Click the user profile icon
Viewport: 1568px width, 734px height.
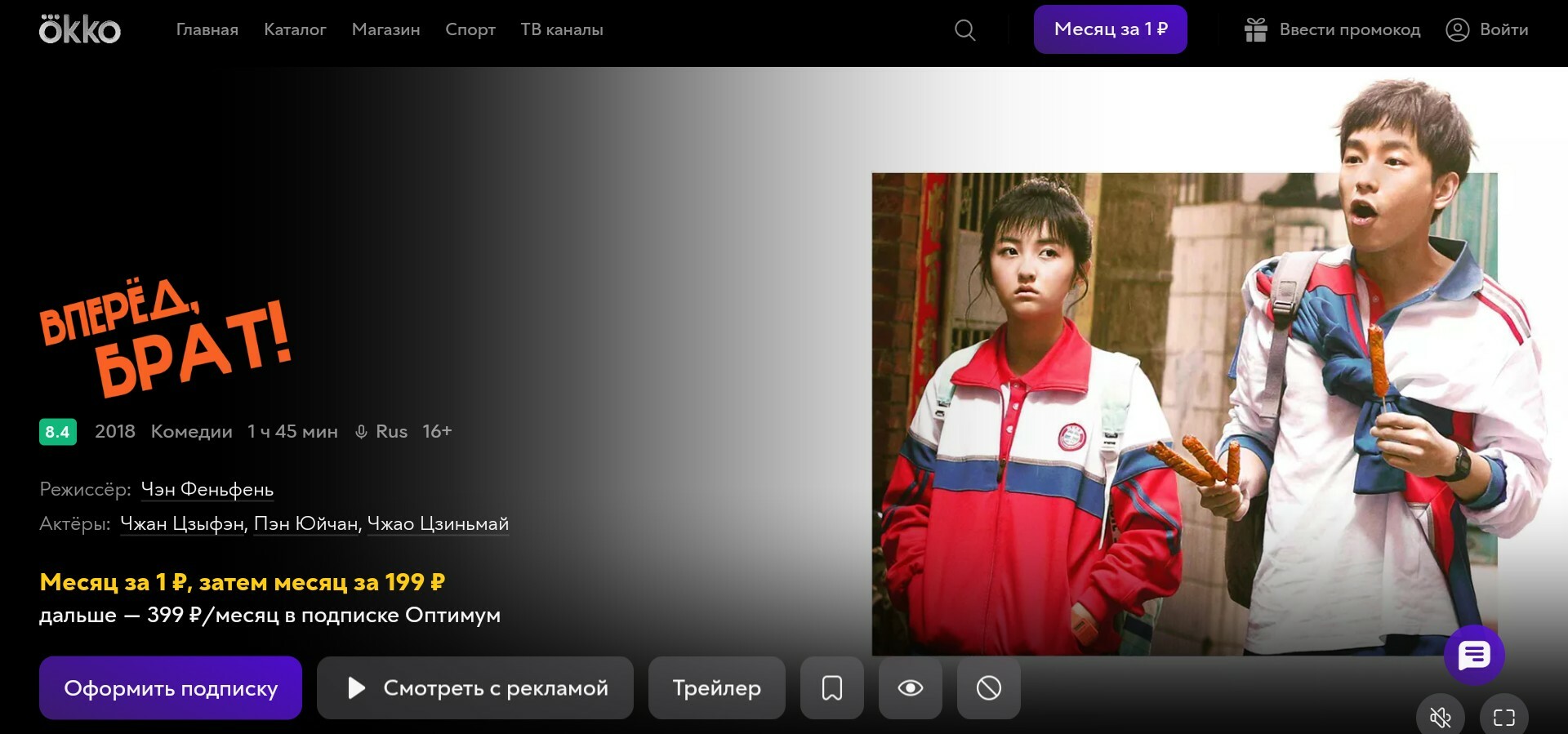point(1457,30)
